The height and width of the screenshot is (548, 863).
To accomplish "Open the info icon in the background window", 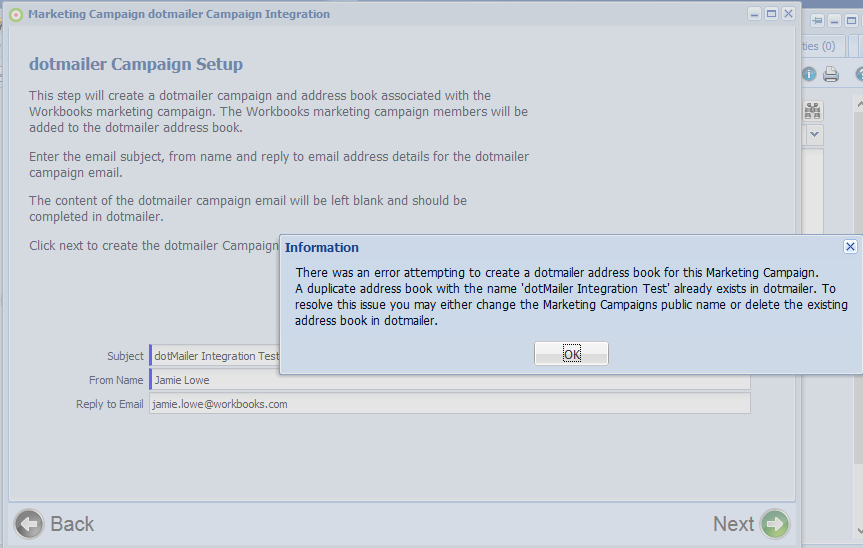I will [x=809, y=74].
